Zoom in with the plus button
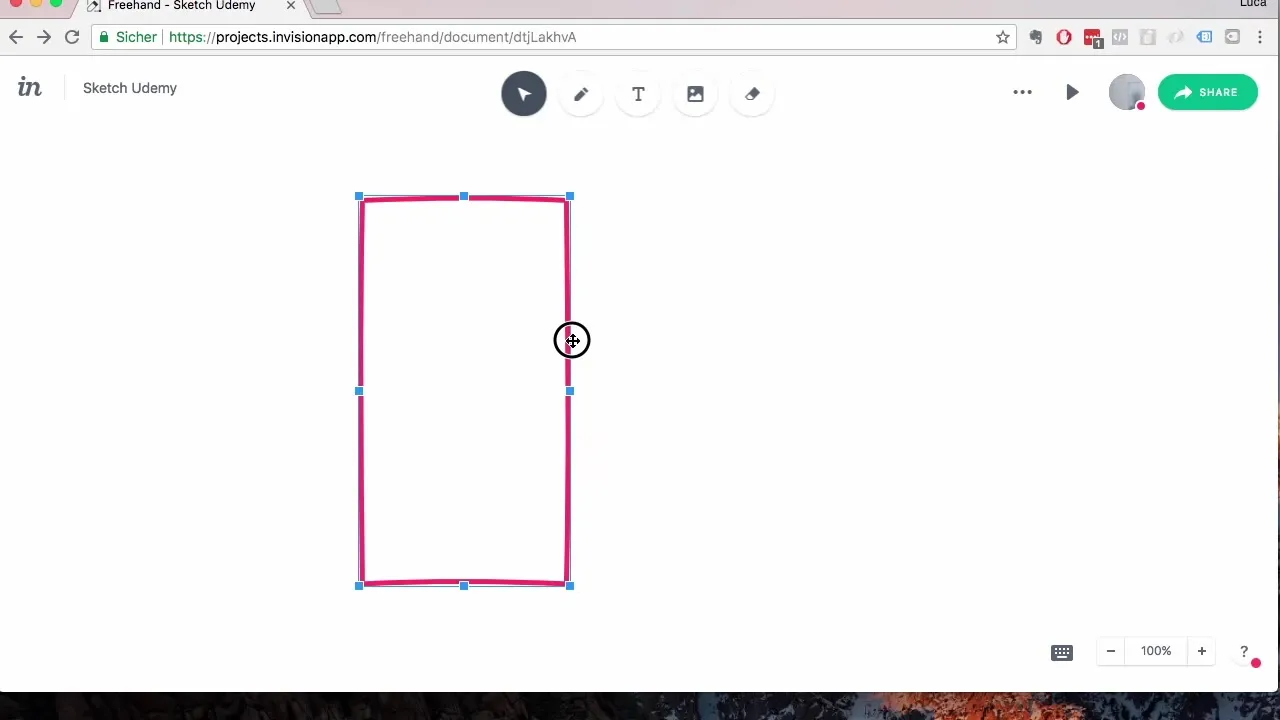Screen dimensions: 1280x720 pos(1202,651)
